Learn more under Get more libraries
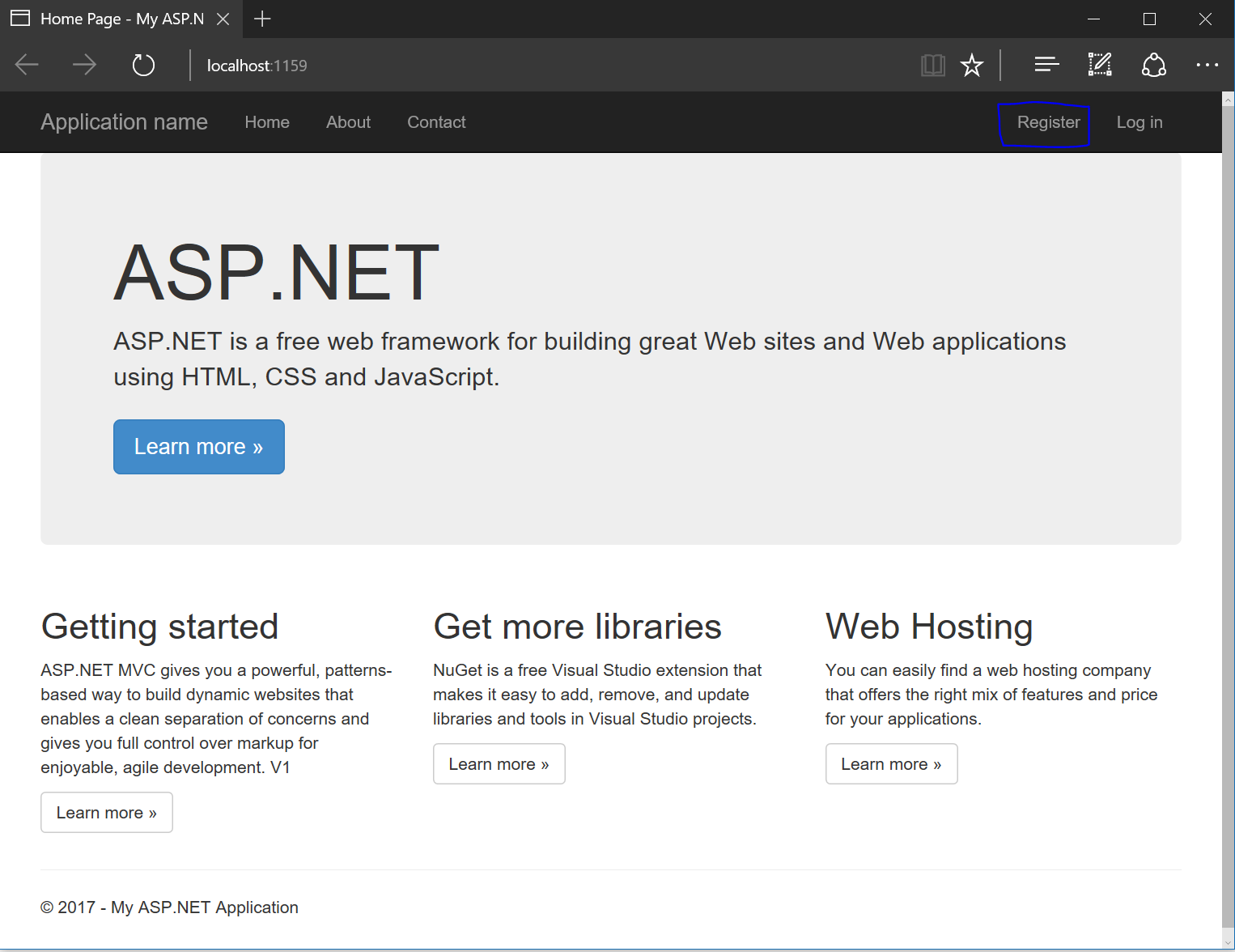1235x952 pixels. pos(499,764)
